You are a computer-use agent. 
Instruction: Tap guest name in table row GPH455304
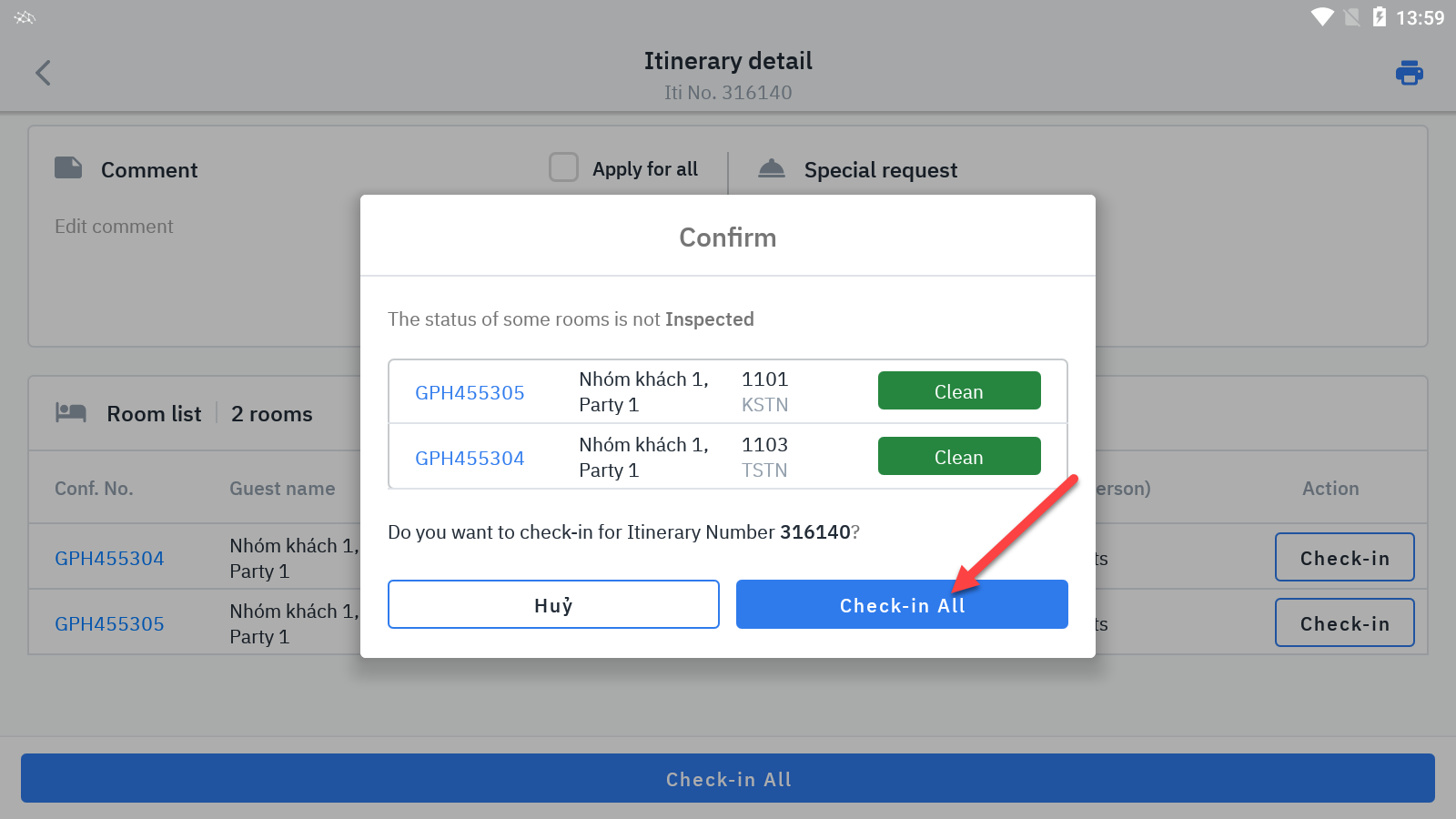294,559
